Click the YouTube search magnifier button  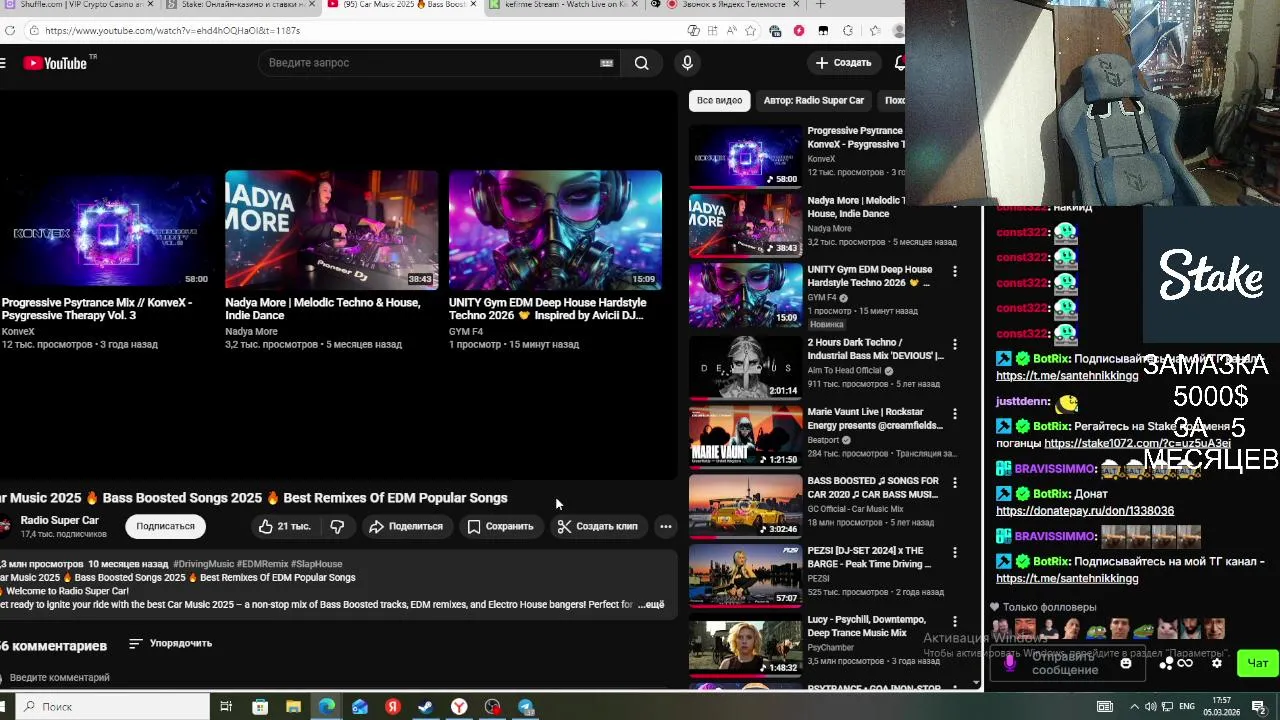point(641,63)
